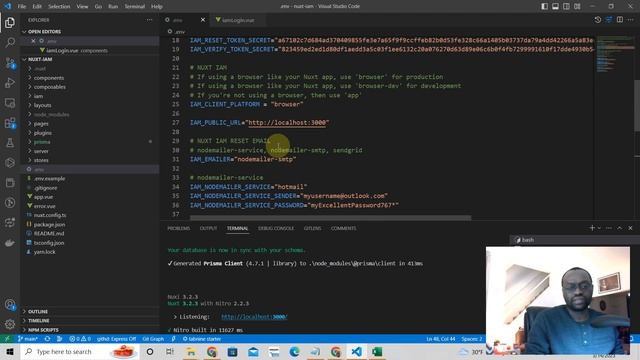Click Ln 48, Col 44 cursor position indicator

[440, 339]
